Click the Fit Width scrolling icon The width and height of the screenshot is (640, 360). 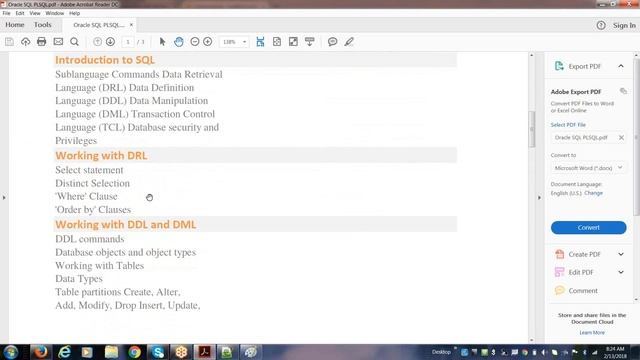[260, 42]
